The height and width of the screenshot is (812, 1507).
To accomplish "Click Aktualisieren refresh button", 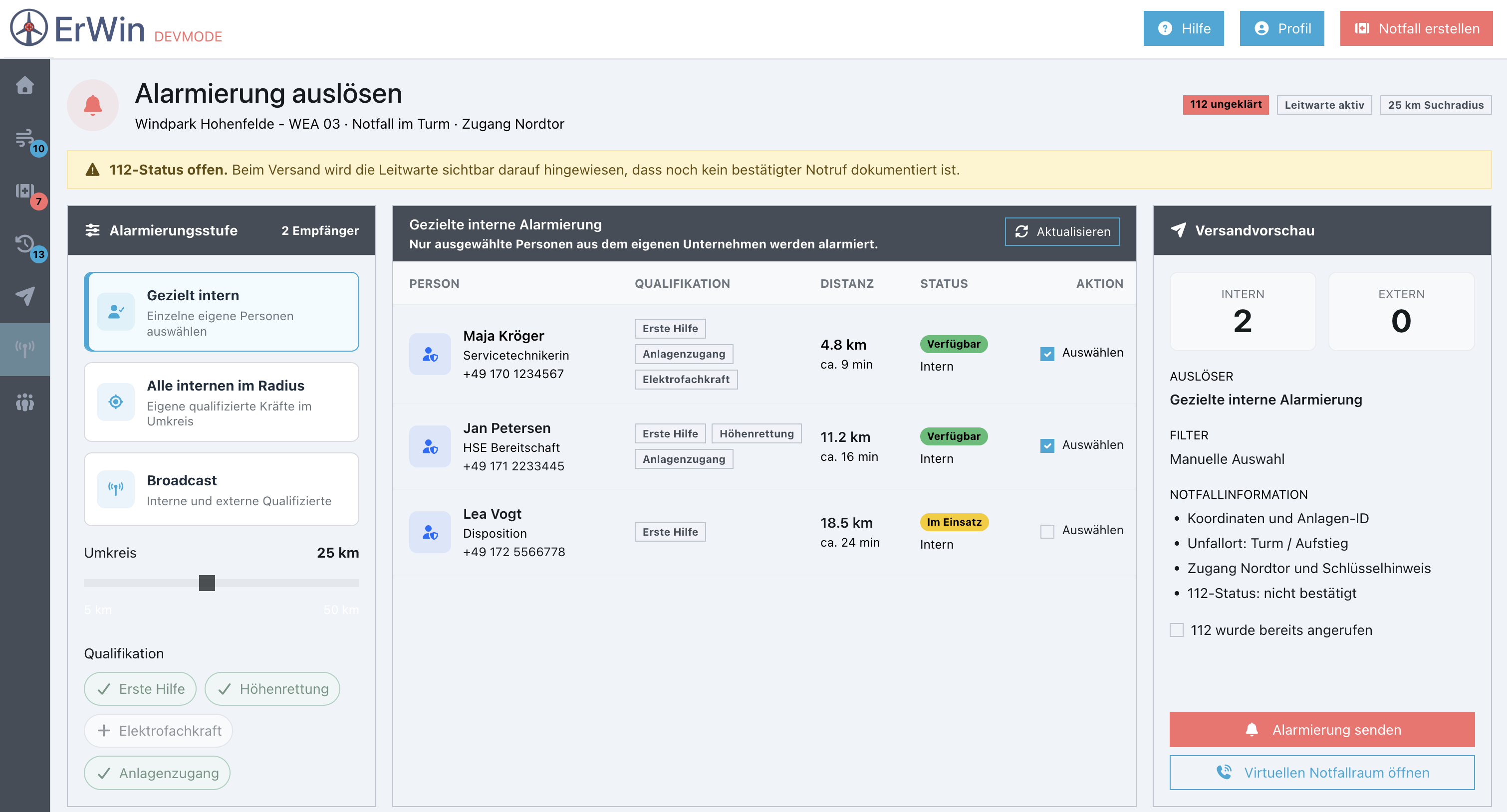I will pyautogui.click(x=1062, y=231).
